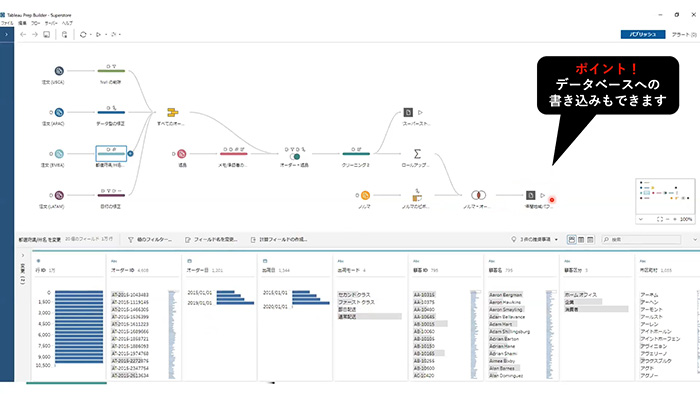Screen dimensions: 700x394
Task: Open the ヘルプ menu
Action: pos(67,23)
